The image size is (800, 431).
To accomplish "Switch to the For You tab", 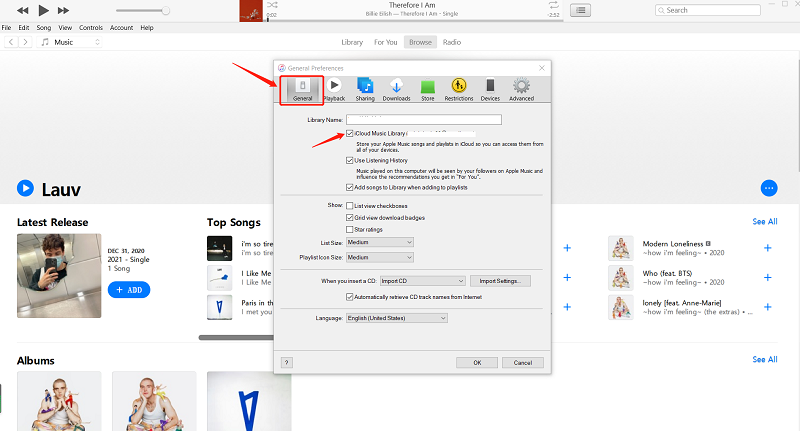I will pyautogui.click(x=385, y=42).
